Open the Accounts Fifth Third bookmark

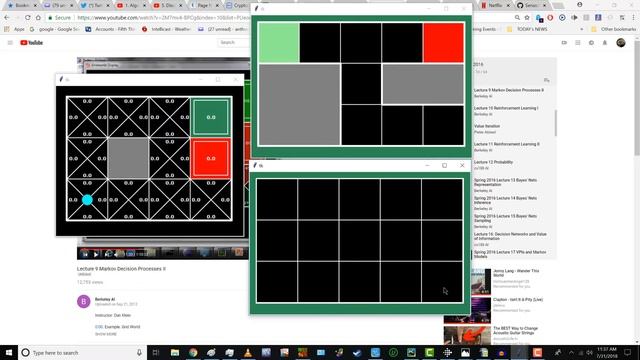[110, 29]
